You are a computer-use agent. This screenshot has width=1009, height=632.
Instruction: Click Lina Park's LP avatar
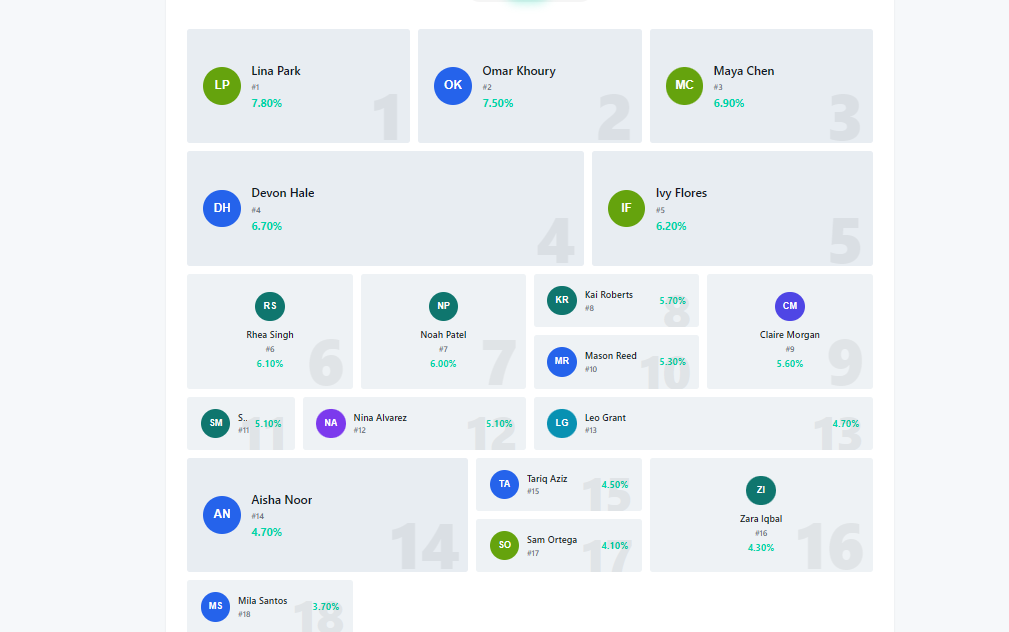[222, 85]
